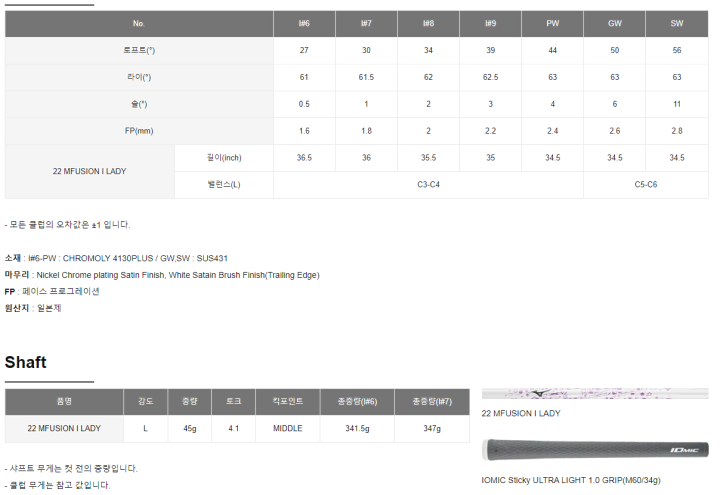The height and width of the screenshot is (495, 720).
Task: Click the 22 MFUSION I LADY spec-table label
Action: [x=90, y=171]
